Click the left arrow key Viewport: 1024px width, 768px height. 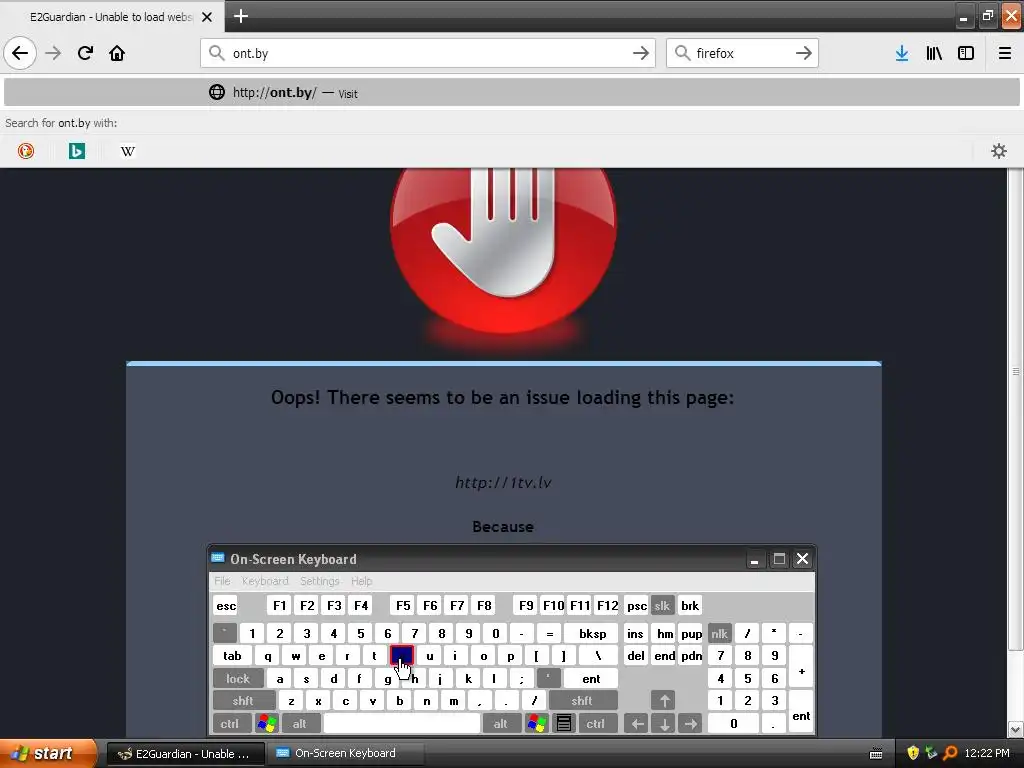click(x=637, y=724)
